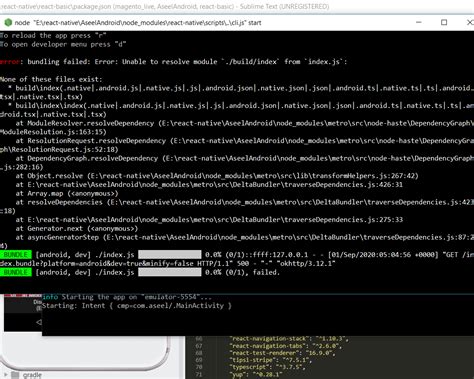Minimize the node console window
The width and height of the screenshot is (474, 379).
coord(419,22)
